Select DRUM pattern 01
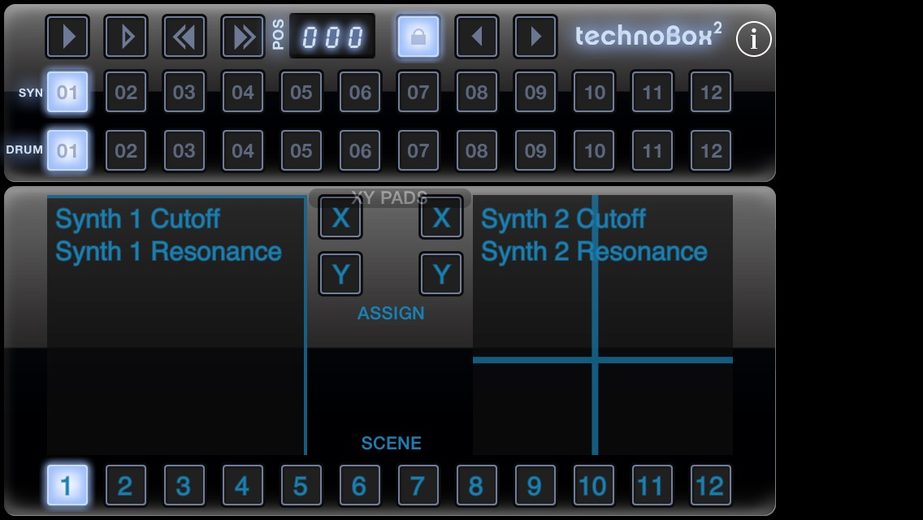The image size is (923, 520). click(x=68, y=151)
